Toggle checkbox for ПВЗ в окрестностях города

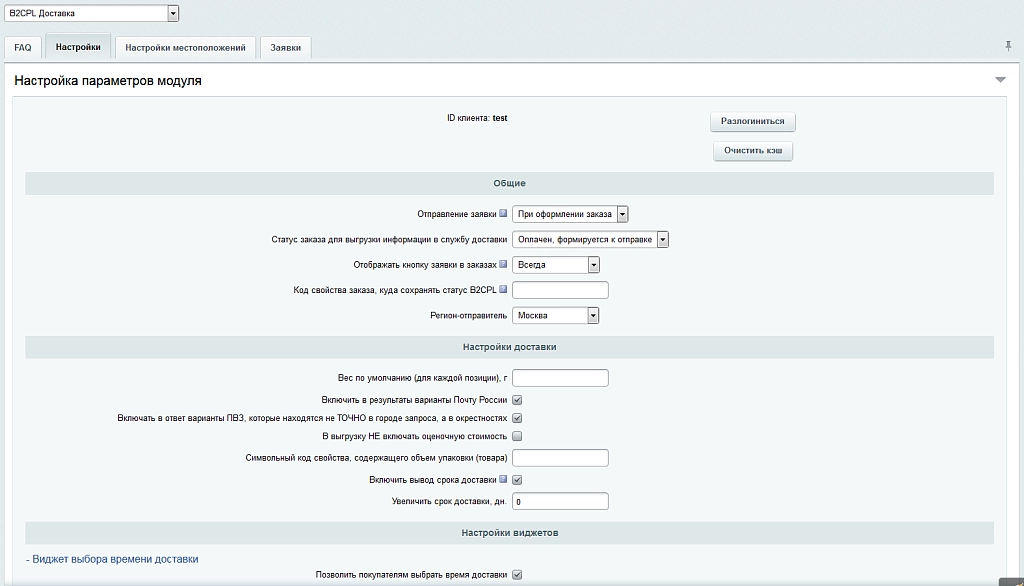517,418
